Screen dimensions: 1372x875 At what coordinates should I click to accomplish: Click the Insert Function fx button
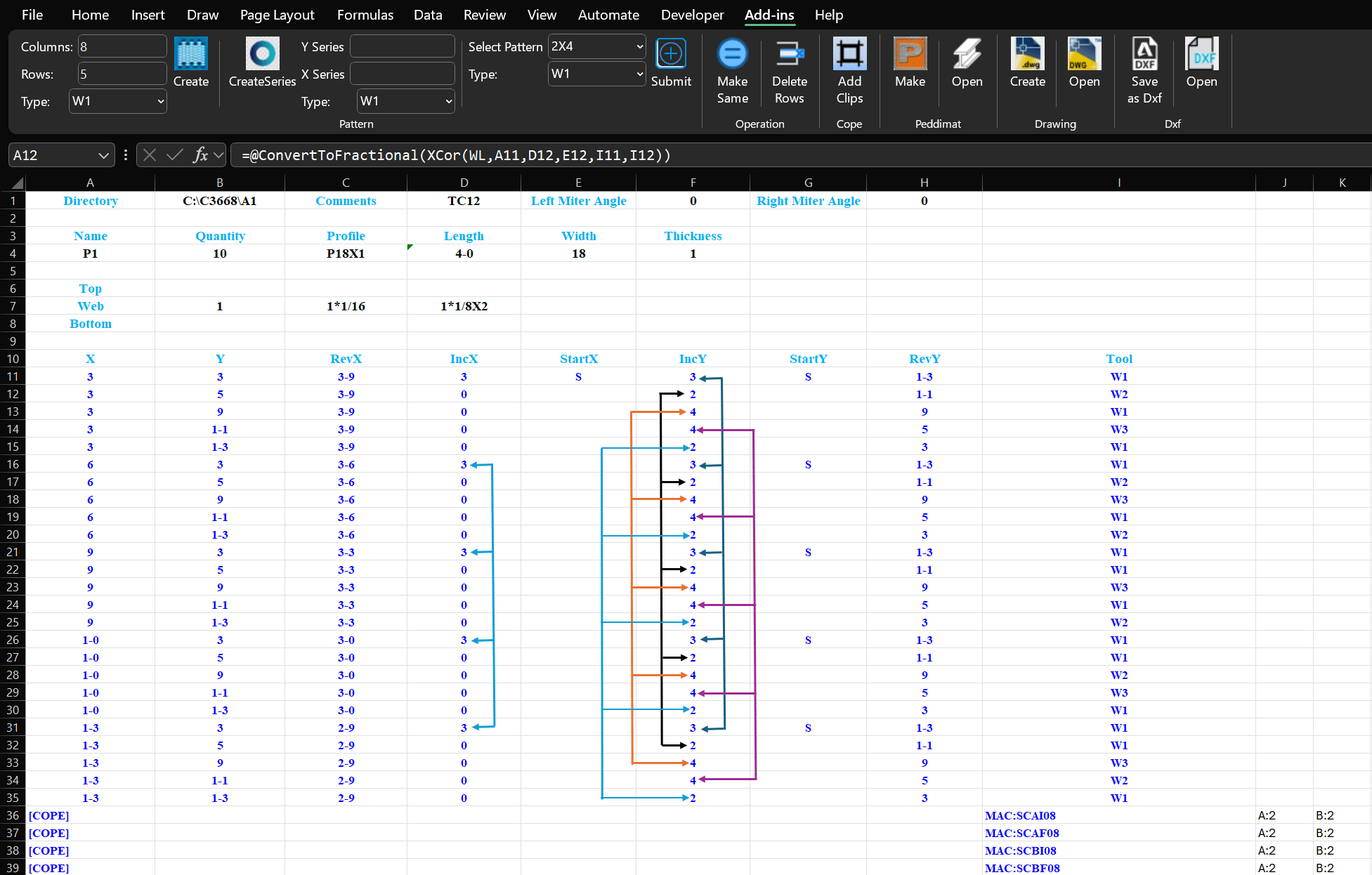(x=200, y=155)
